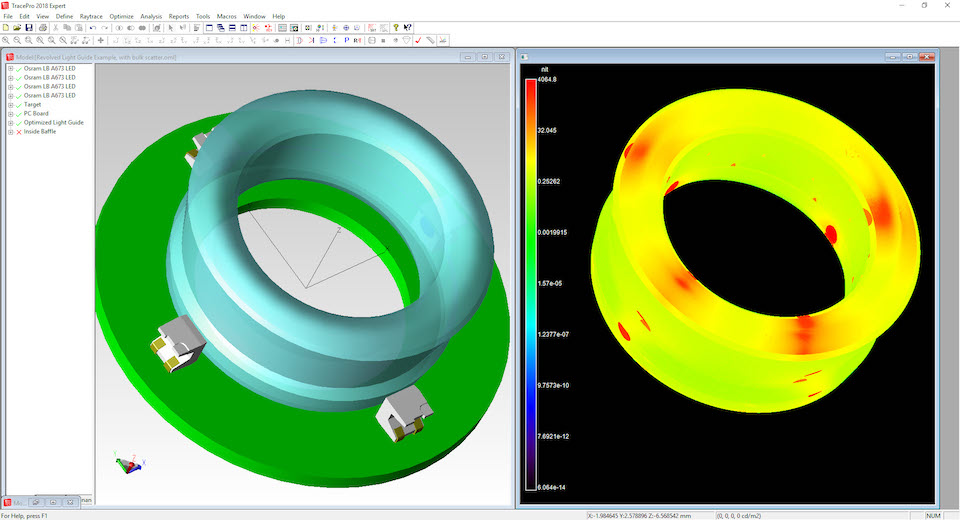Click the Open file folder icon
Viewport: 960px width, 520px height.
coord(17,28)
